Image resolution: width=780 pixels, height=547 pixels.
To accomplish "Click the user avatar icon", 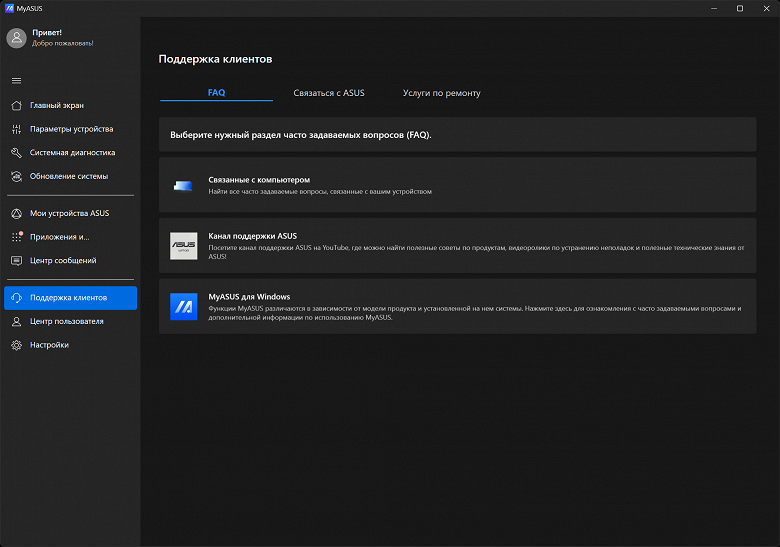I will [16, 38].
